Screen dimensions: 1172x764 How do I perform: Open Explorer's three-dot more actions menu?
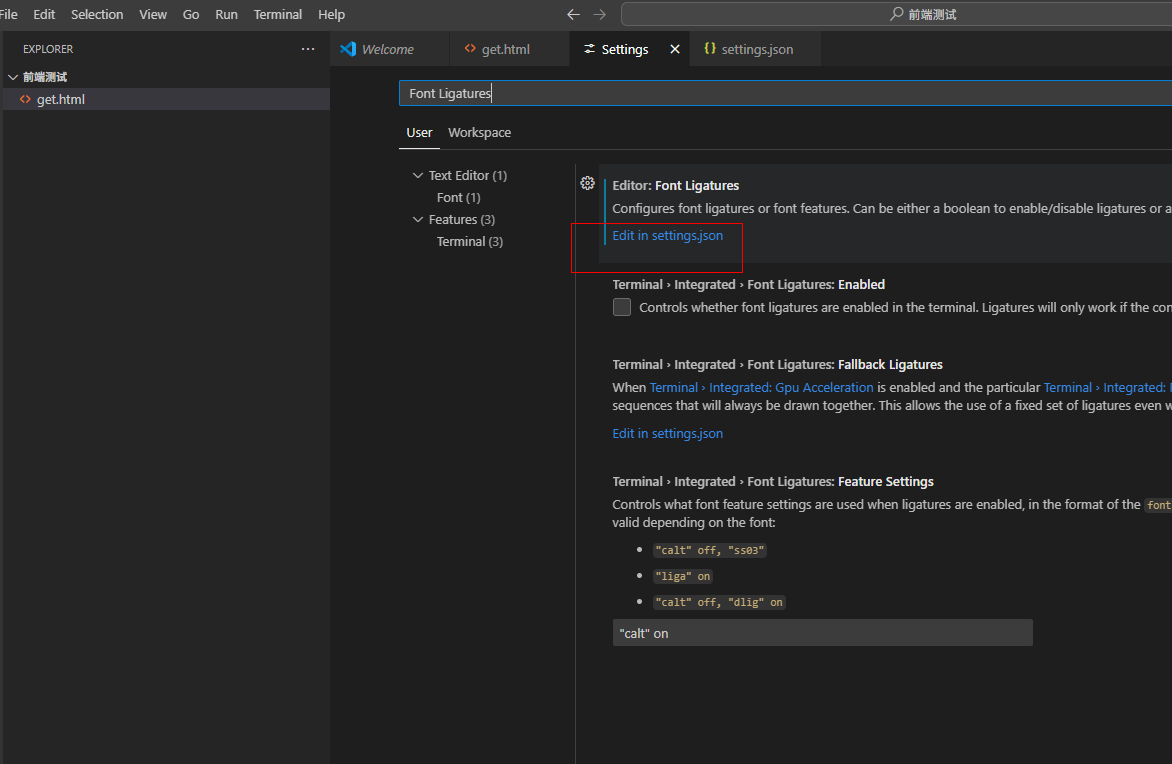[x=308, y=49]
